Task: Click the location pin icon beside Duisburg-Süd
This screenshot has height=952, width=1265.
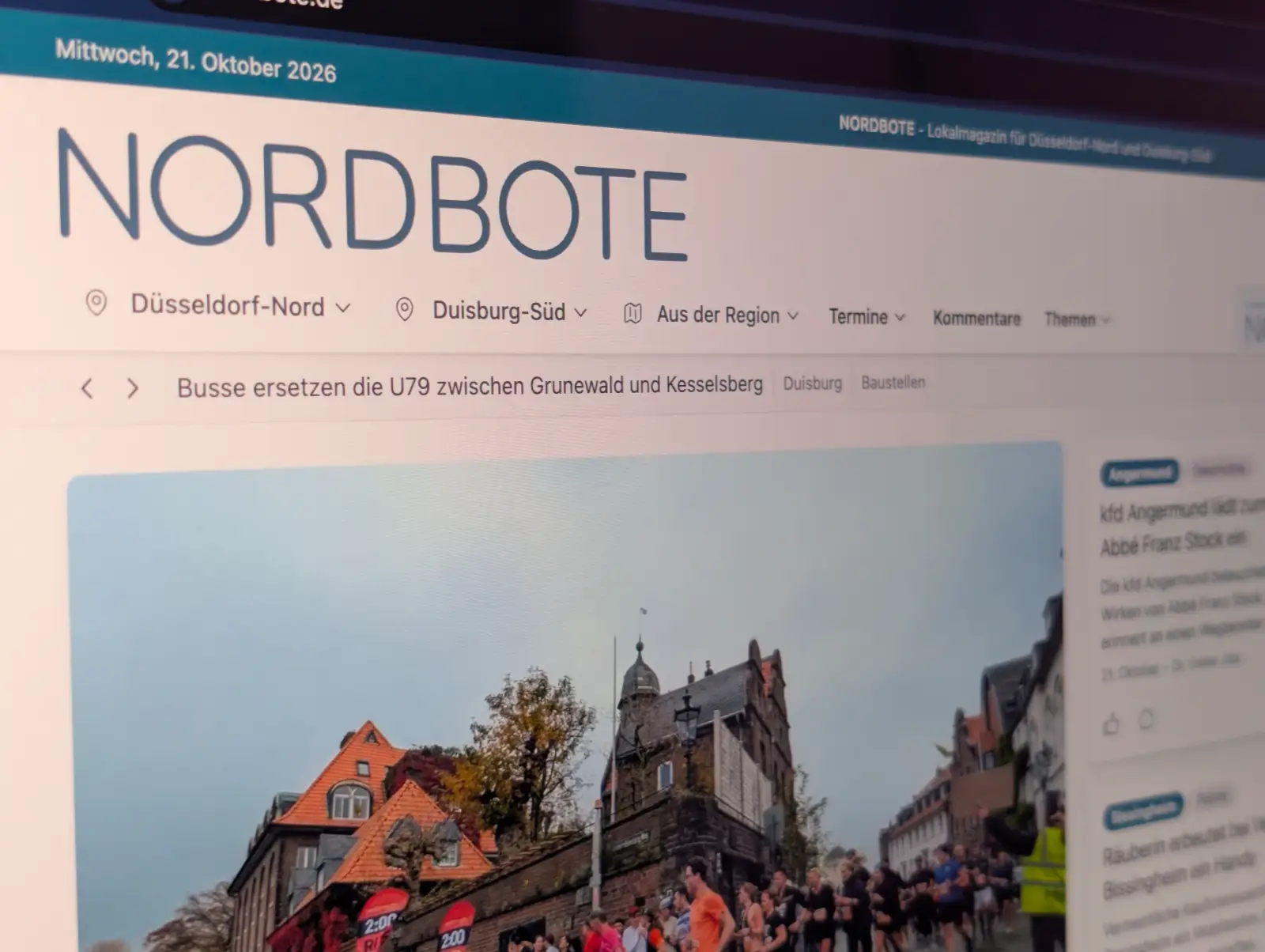Action: point(404,309)
